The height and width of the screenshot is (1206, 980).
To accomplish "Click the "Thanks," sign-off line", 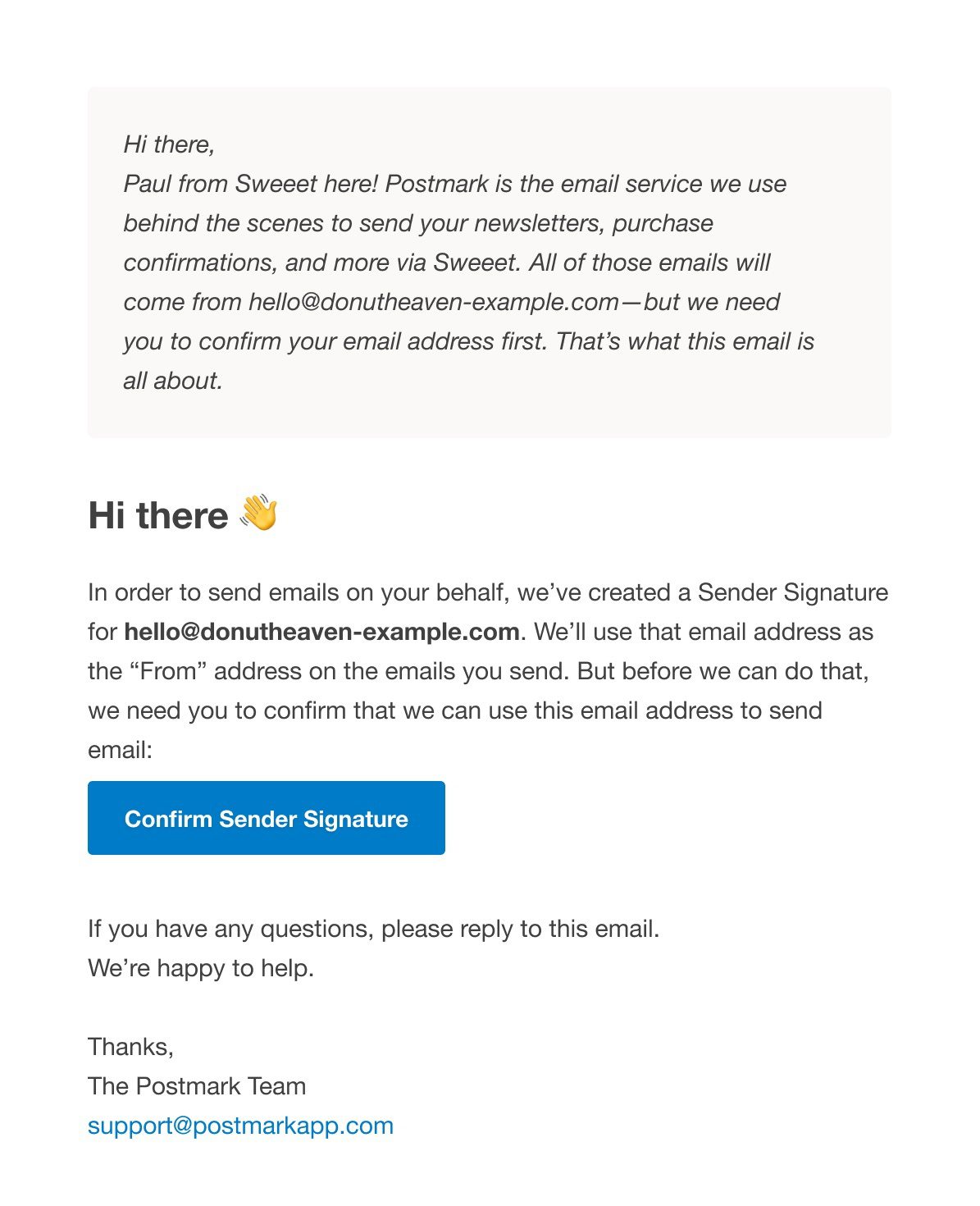I will pos(130,1047).
